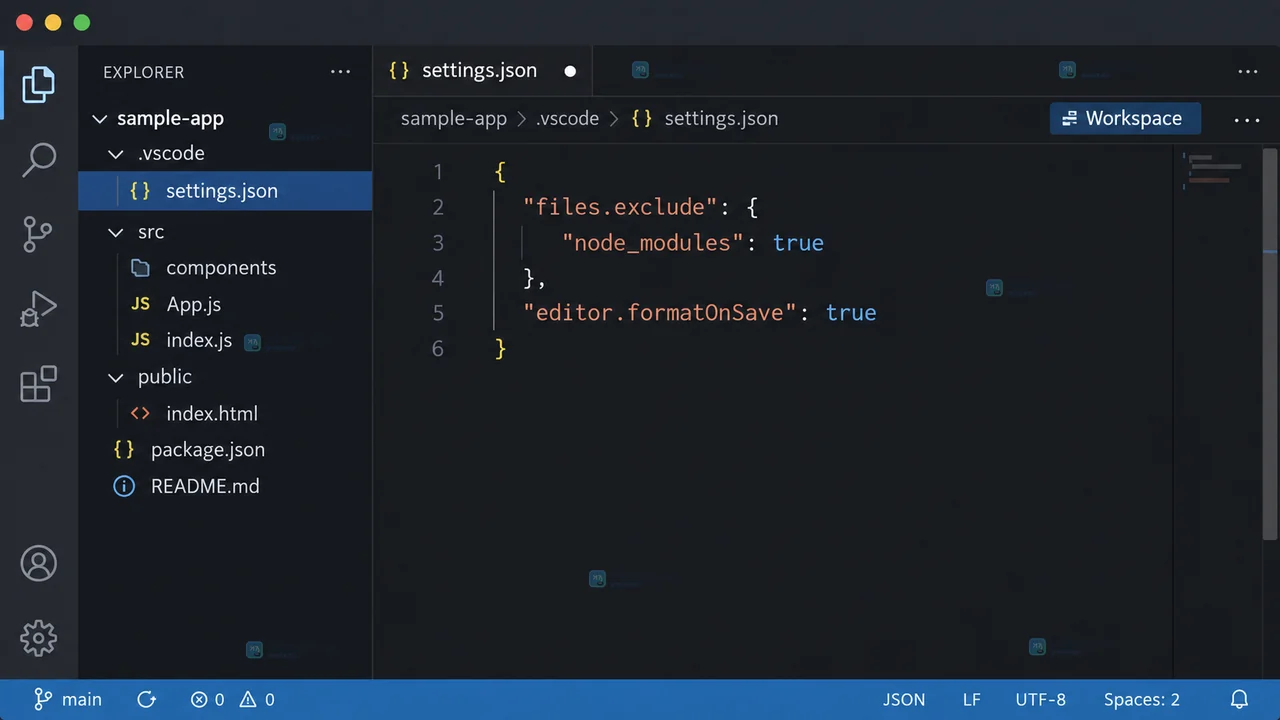The width and height of the screenshot is (1280, 720).
Task: Click the JS icon beside index.js
Action: 141,340
